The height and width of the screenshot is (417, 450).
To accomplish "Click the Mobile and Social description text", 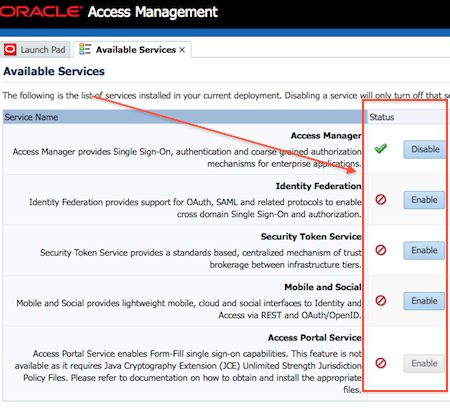I will 189,309.
